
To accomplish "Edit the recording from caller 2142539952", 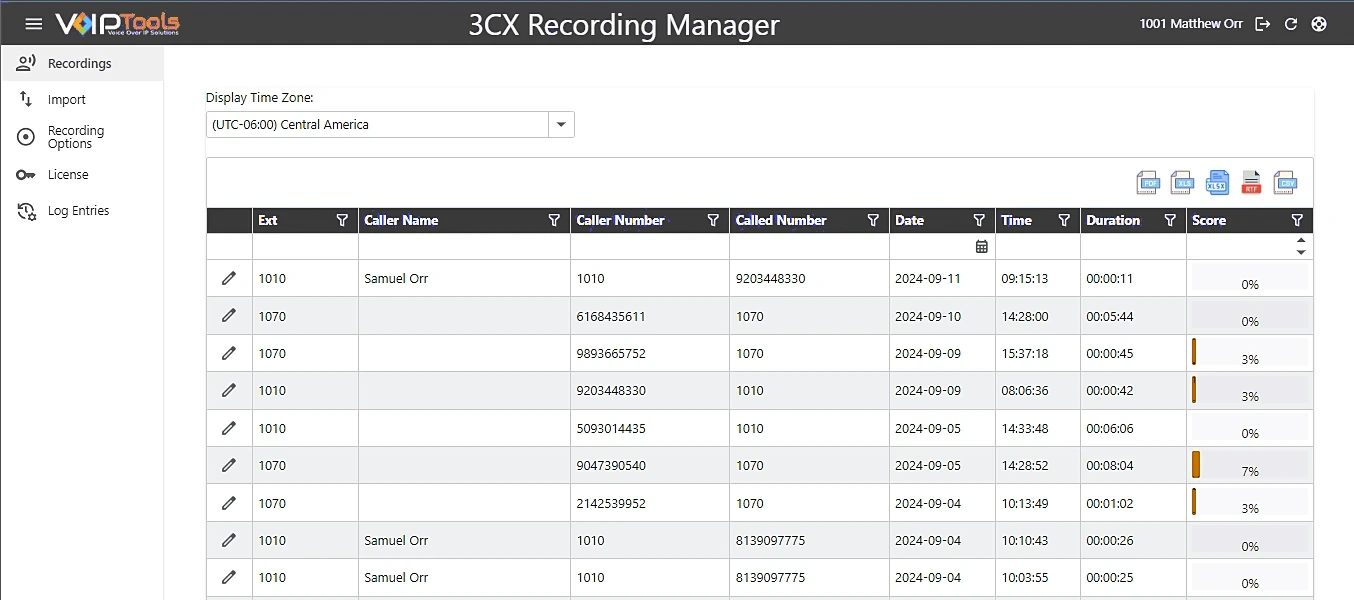I will click(x=229, y=503).
